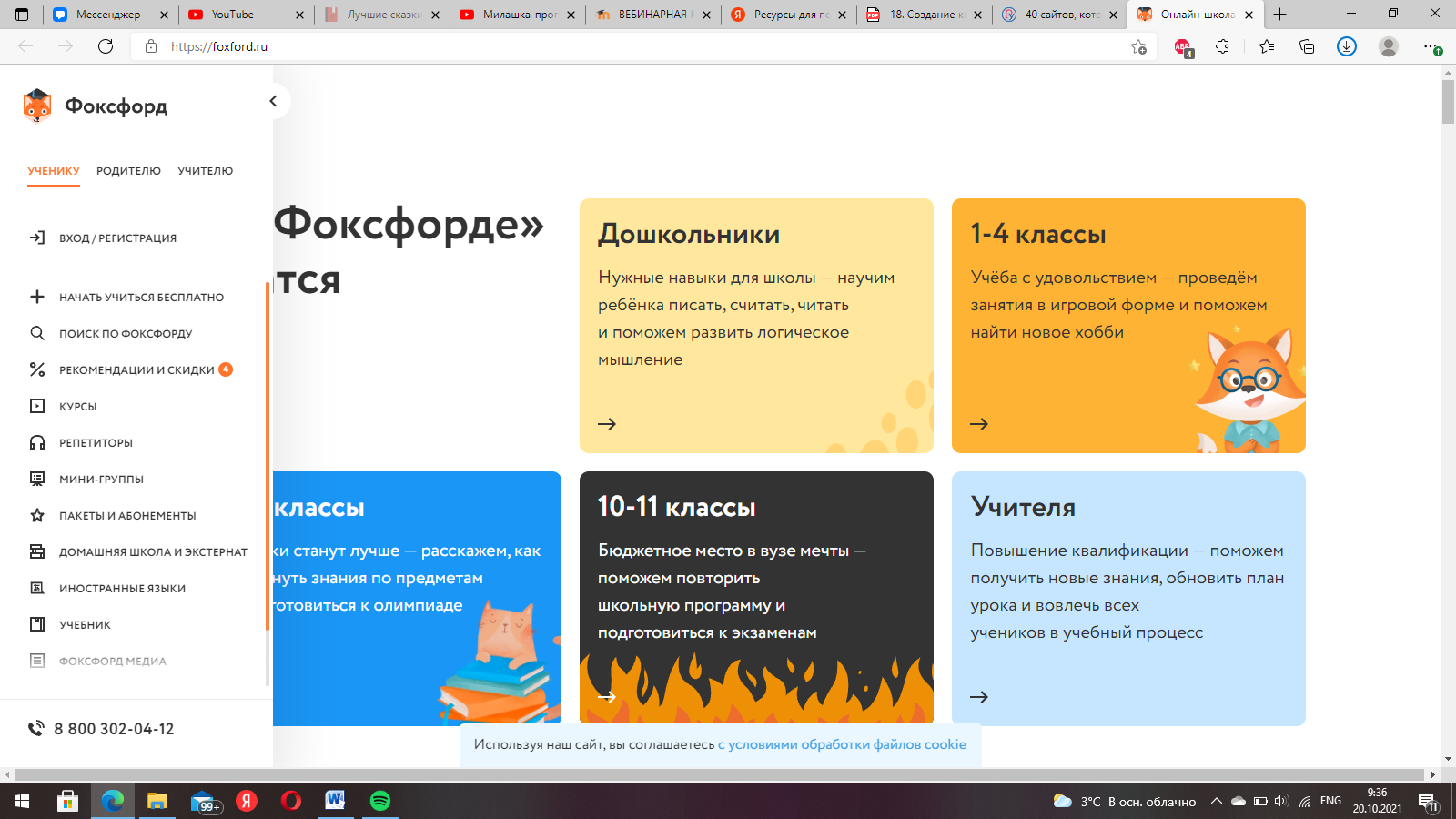Click the ФОКСФОРД МЕДИА icon
The image size is (1456, 819).
click(37, 661)
